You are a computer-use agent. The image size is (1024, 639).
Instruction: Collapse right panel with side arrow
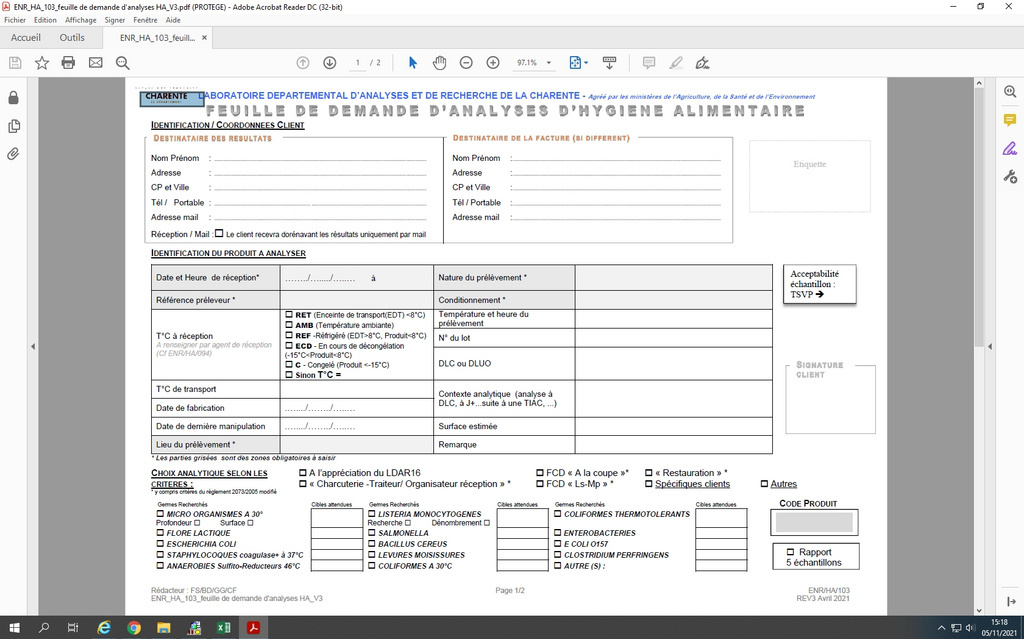coord(989,346)
